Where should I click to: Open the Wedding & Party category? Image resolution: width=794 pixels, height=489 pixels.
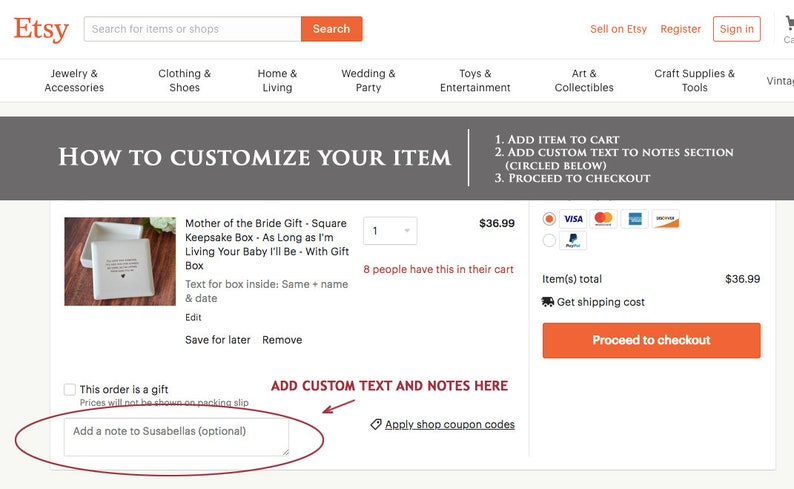368,80
